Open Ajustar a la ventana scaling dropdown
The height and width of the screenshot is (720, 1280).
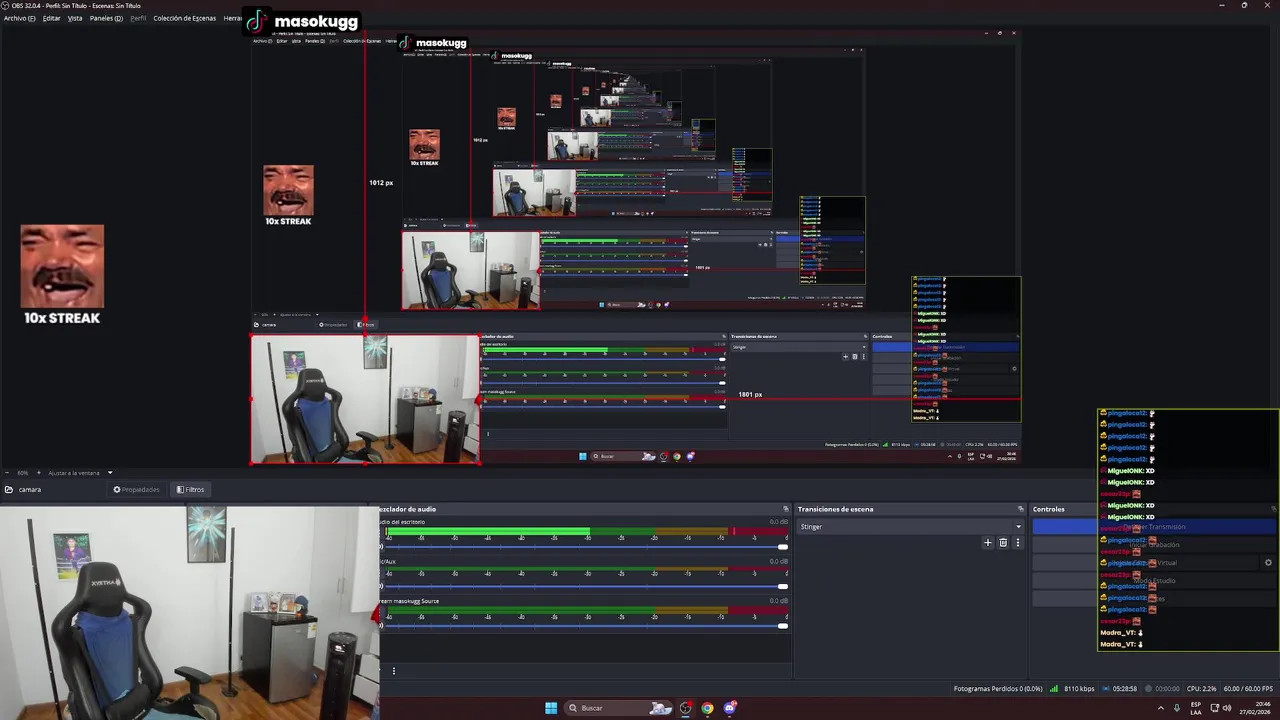point(80,472)
